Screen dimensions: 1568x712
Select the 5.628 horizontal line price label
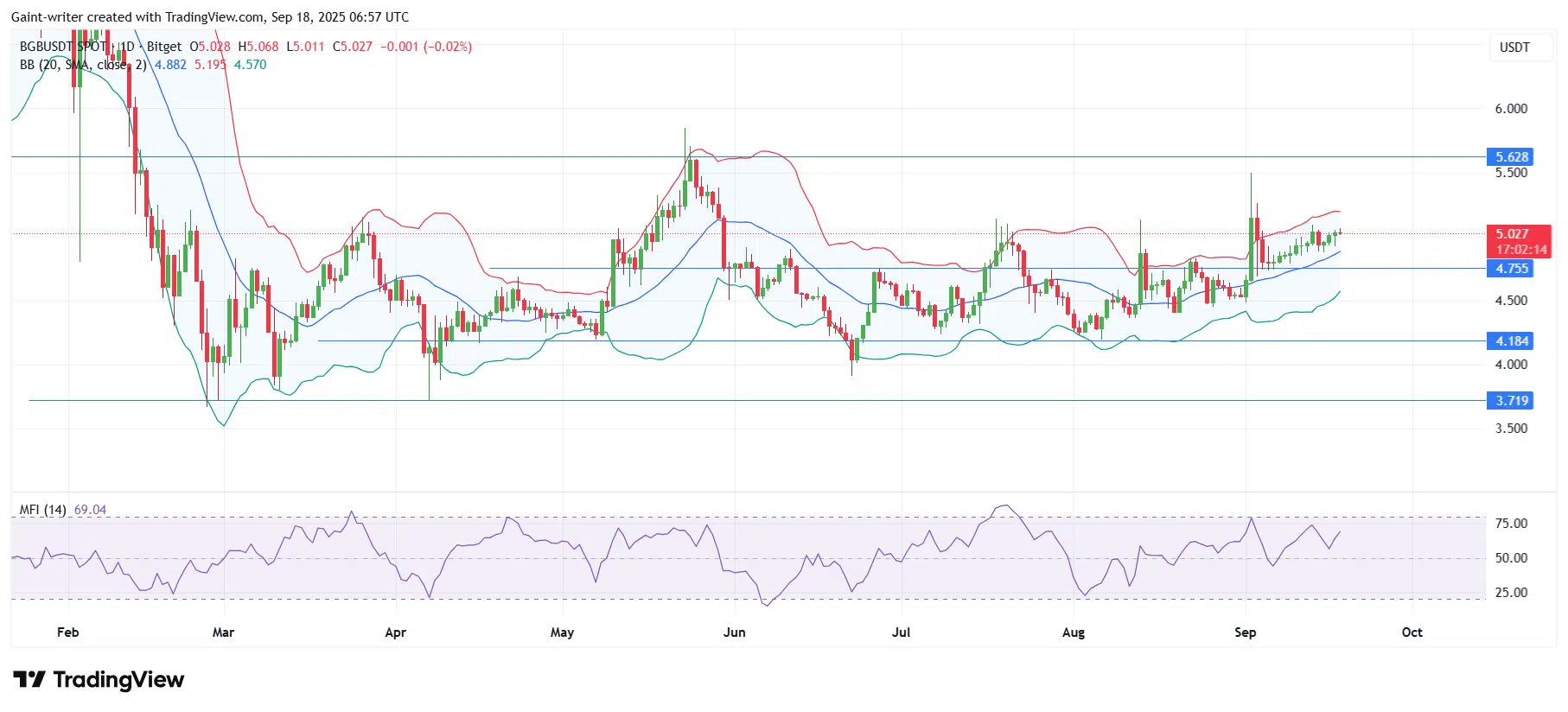point(1512,157)
